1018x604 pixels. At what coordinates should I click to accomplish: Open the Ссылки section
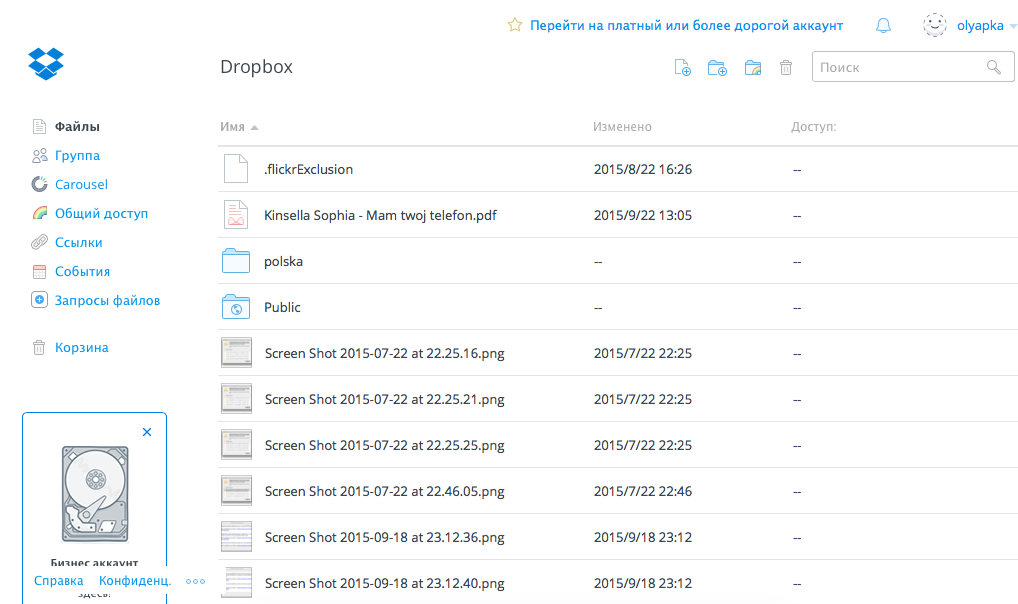click(x=79, y=242)
